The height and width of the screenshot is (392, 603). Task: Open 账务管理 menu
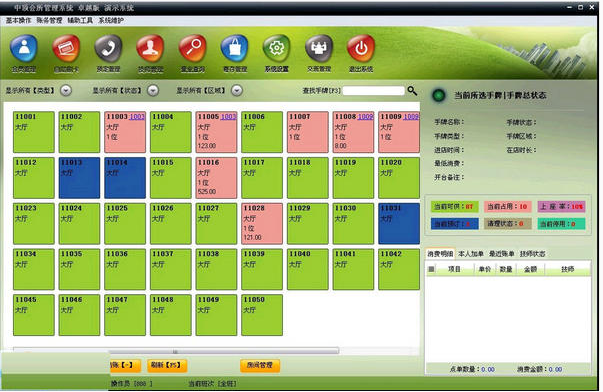49,20
